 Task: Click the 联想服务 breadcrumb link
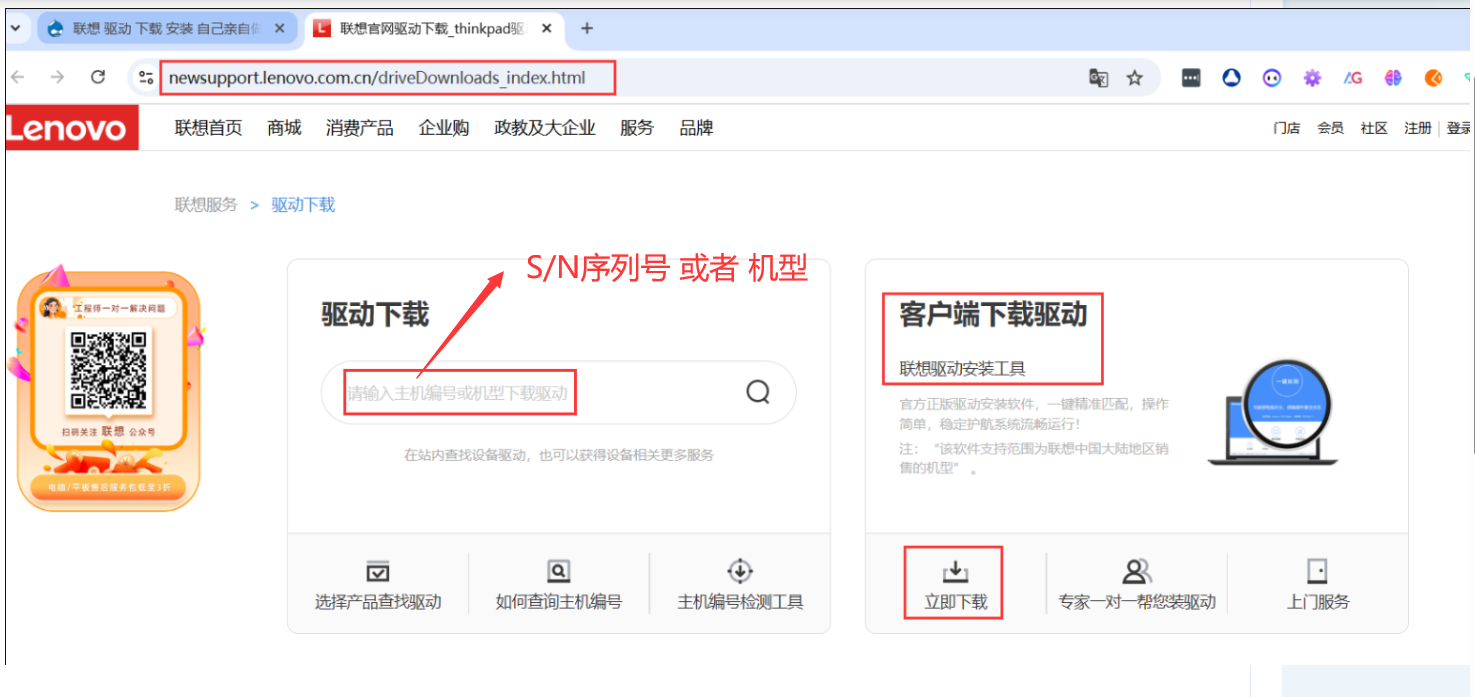click(x=206, y=204)
